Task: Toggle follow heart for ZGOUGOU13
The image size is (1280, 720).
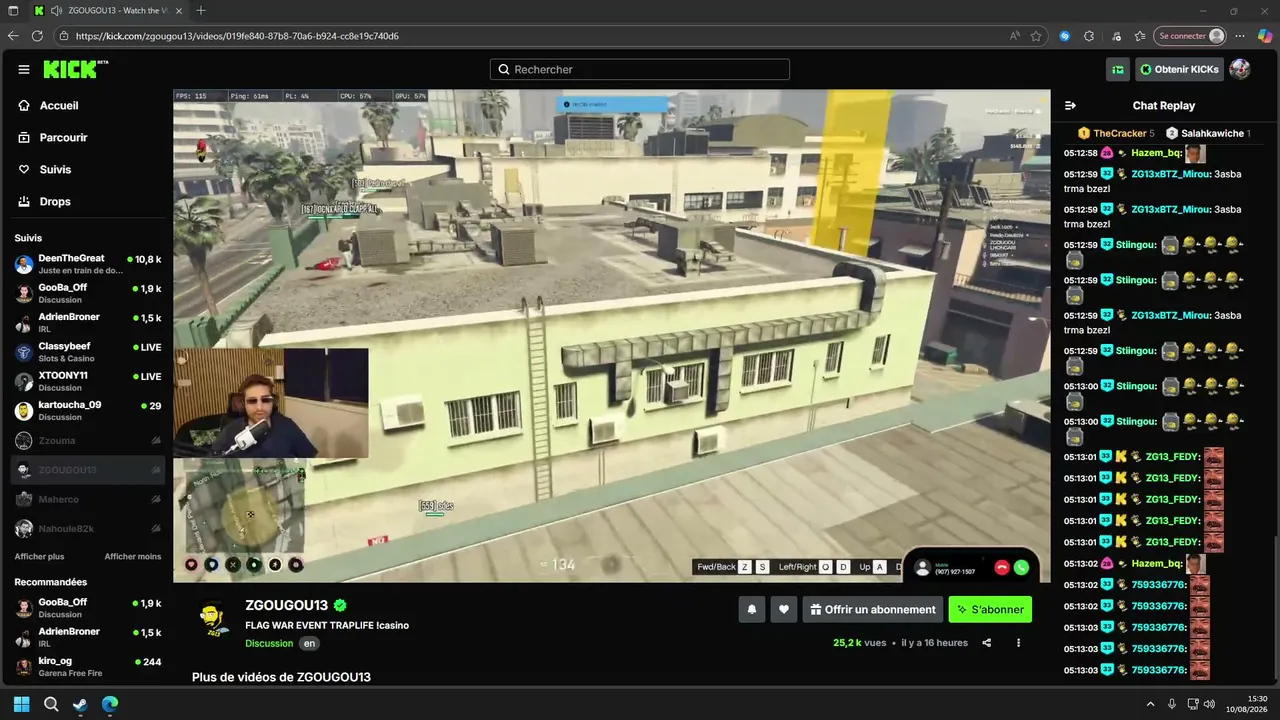Action: [784, 609]
